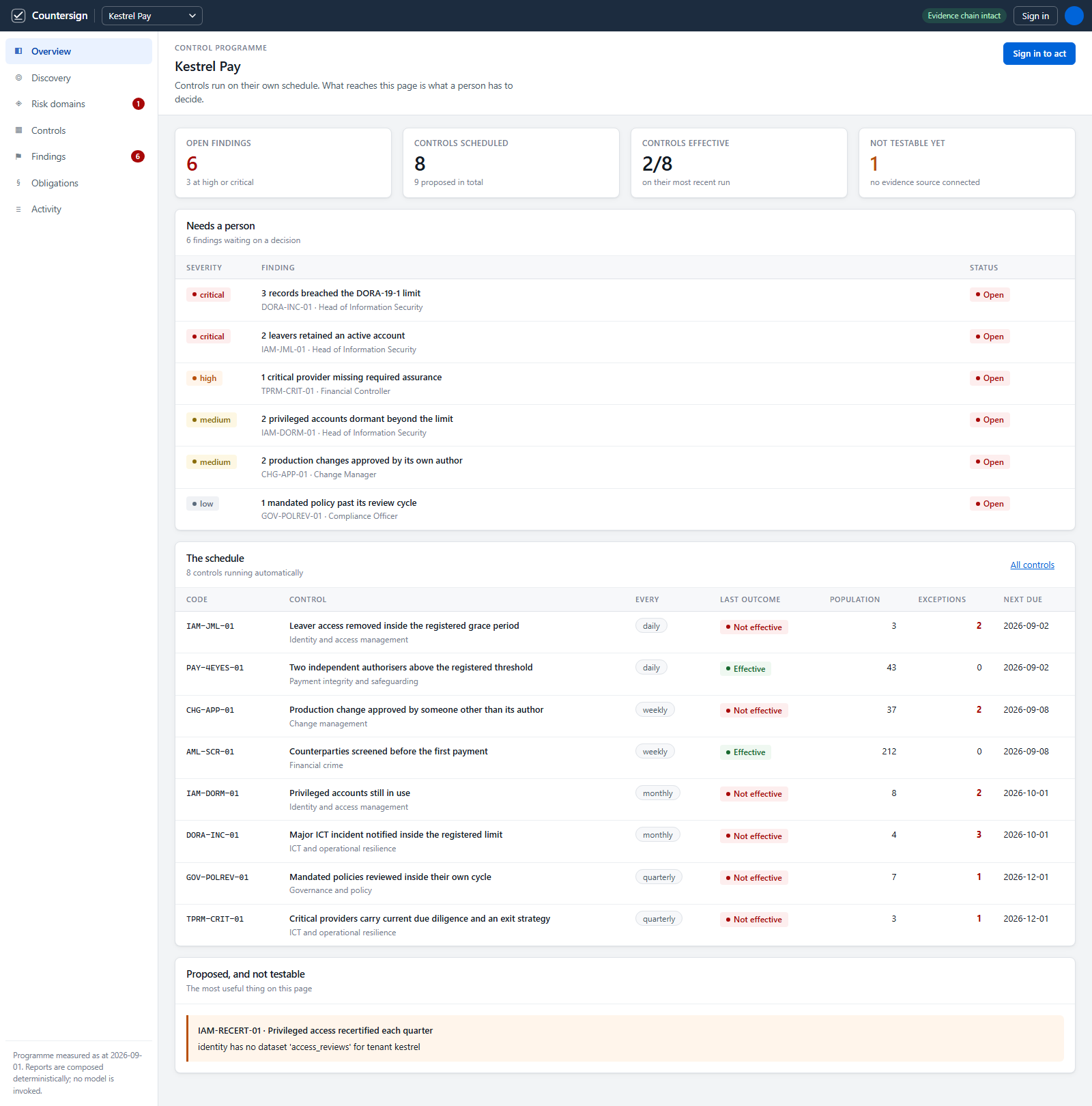Click the red Risk domains count badge
This screenshot has height=1106, width=1092.
coord(139,104)
